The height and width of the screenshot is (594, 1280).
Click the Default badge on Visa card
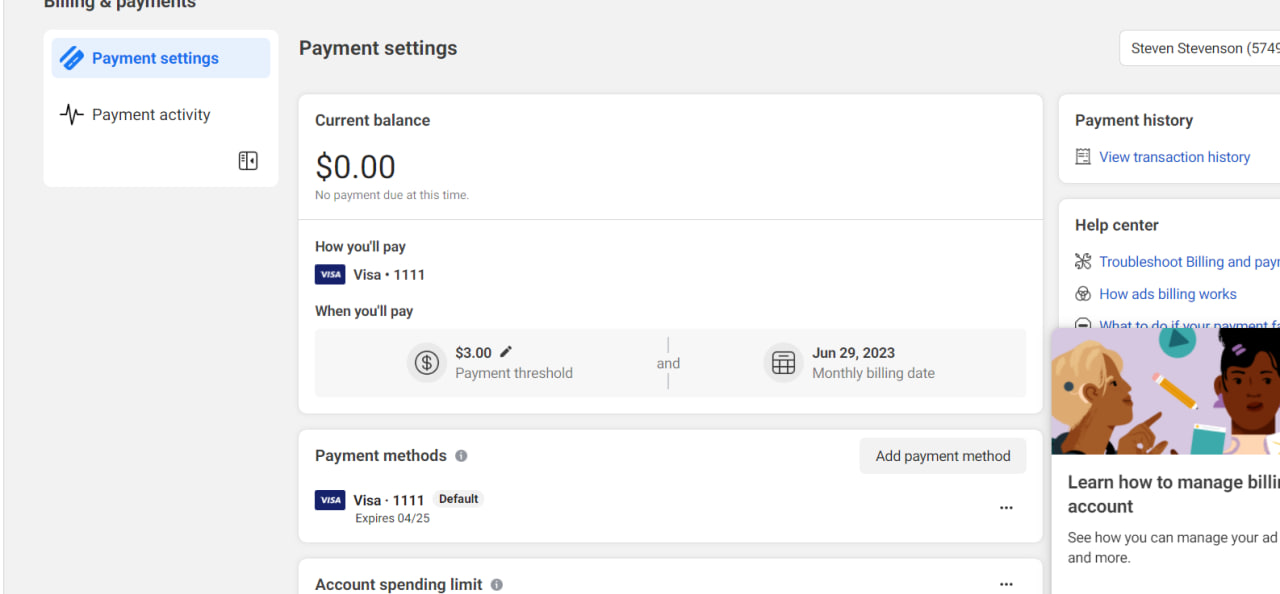(459, 499)
